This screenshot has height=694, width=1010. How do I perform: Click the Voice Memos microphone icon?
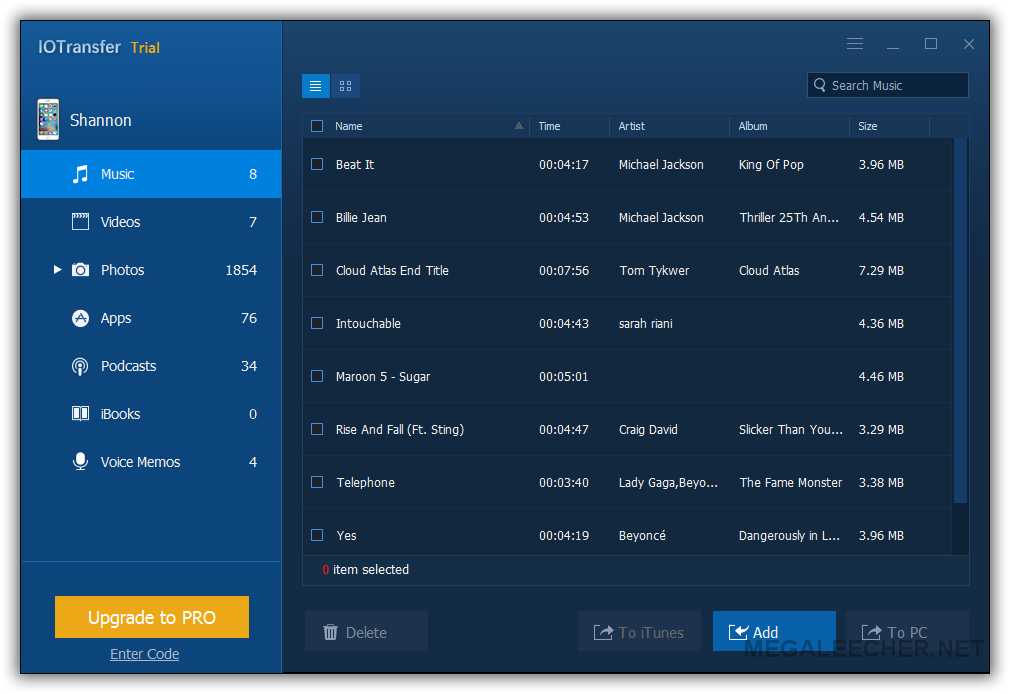click(x=81, y=462)
